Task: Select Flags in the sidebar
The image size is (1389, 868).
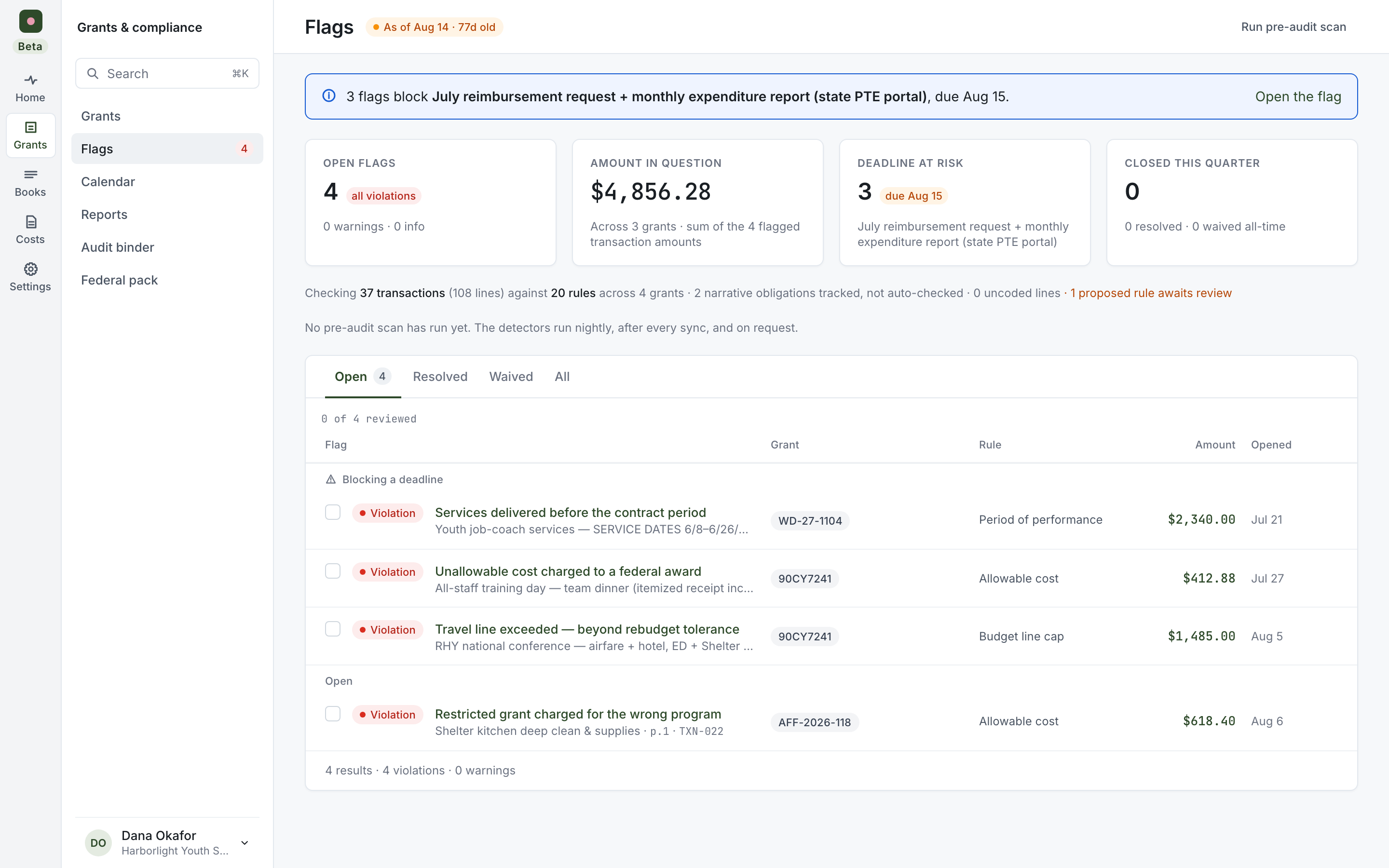Action: (167, 149)
